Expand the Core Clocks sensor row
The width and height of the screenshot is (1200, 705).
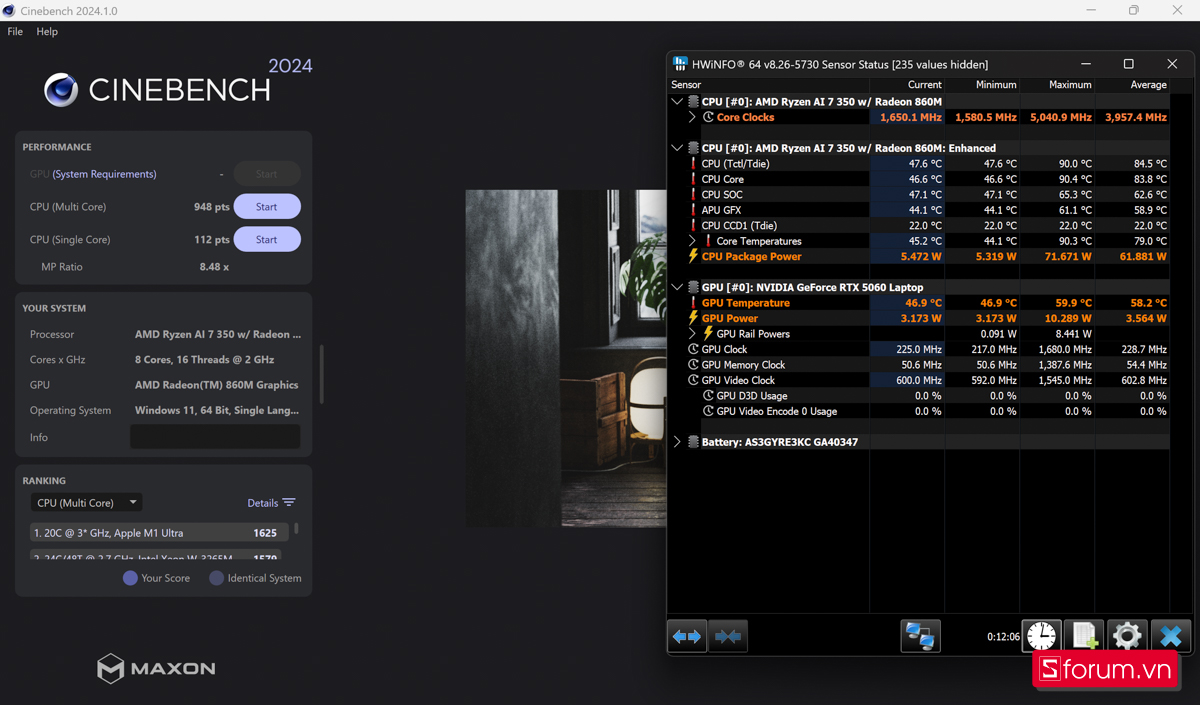692,117
